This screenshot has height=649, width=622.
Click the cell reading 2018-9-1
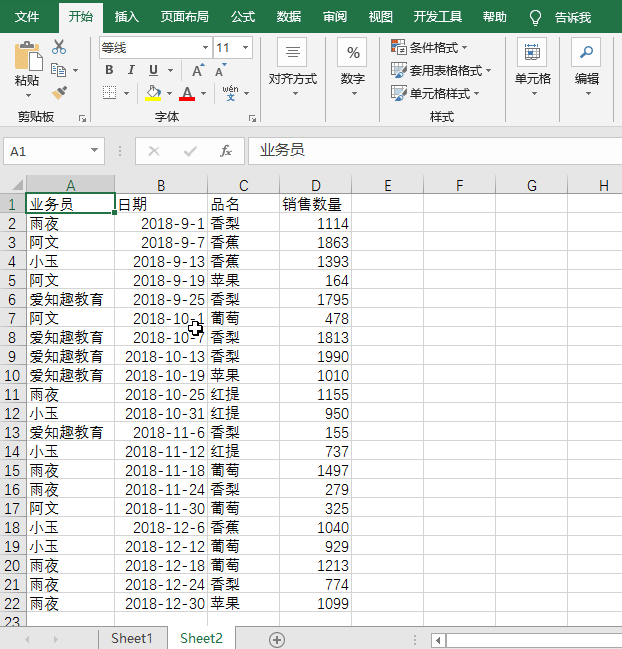pyautogui.click(x=161, y=223)
